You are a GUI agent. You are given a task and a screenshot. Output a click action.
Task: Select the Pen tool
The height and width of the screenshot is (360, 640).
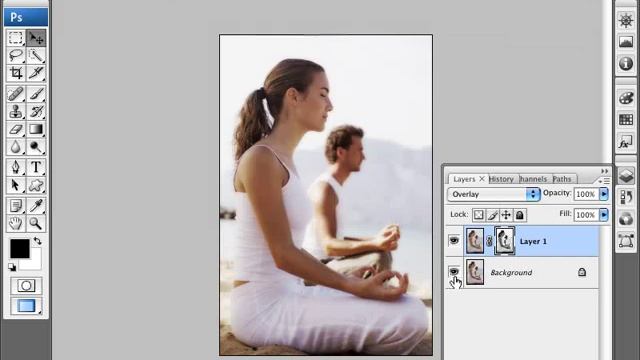click(x=16, y=167)
